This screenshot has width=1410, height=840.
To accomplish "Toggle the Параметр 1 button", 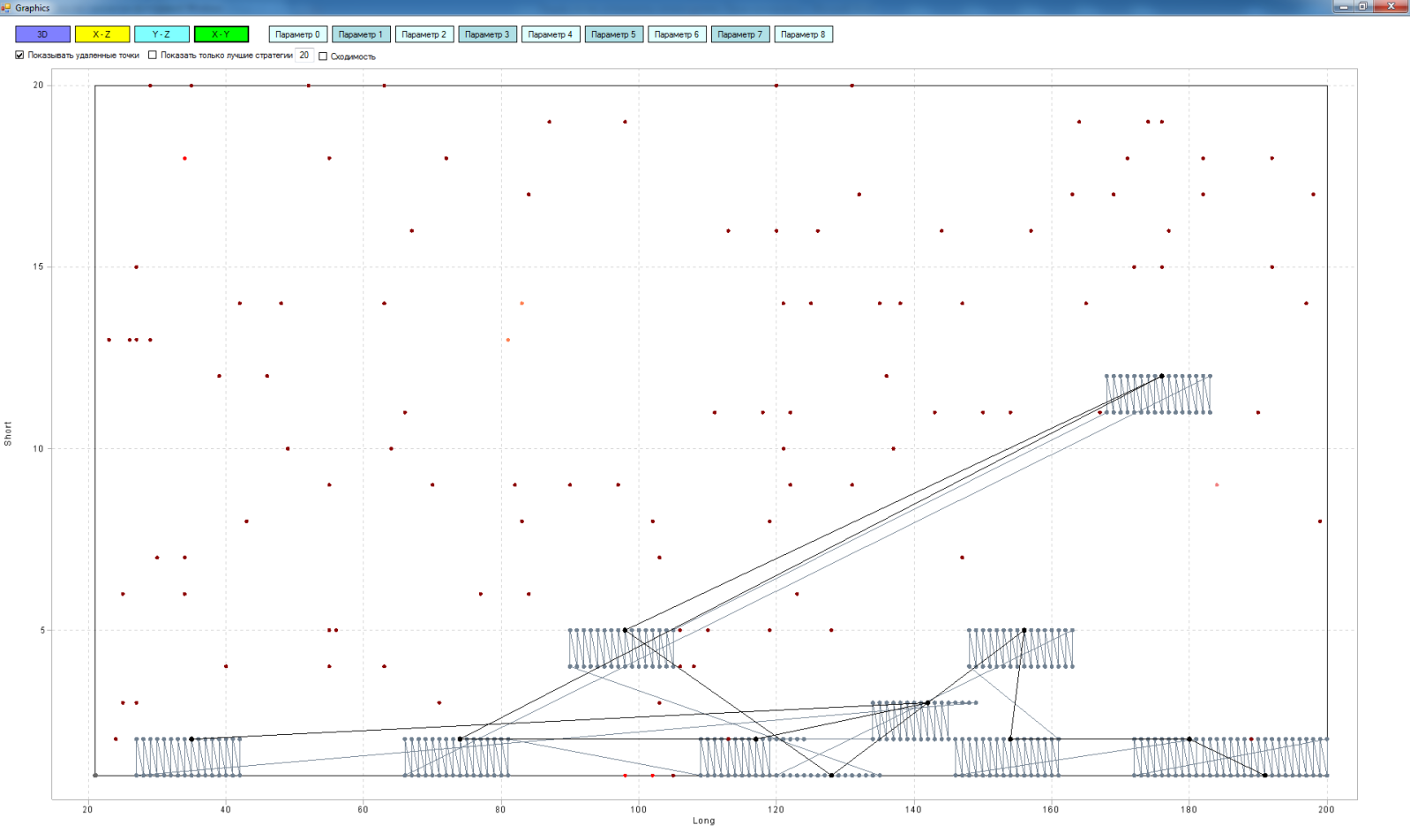I will [361, 34].
